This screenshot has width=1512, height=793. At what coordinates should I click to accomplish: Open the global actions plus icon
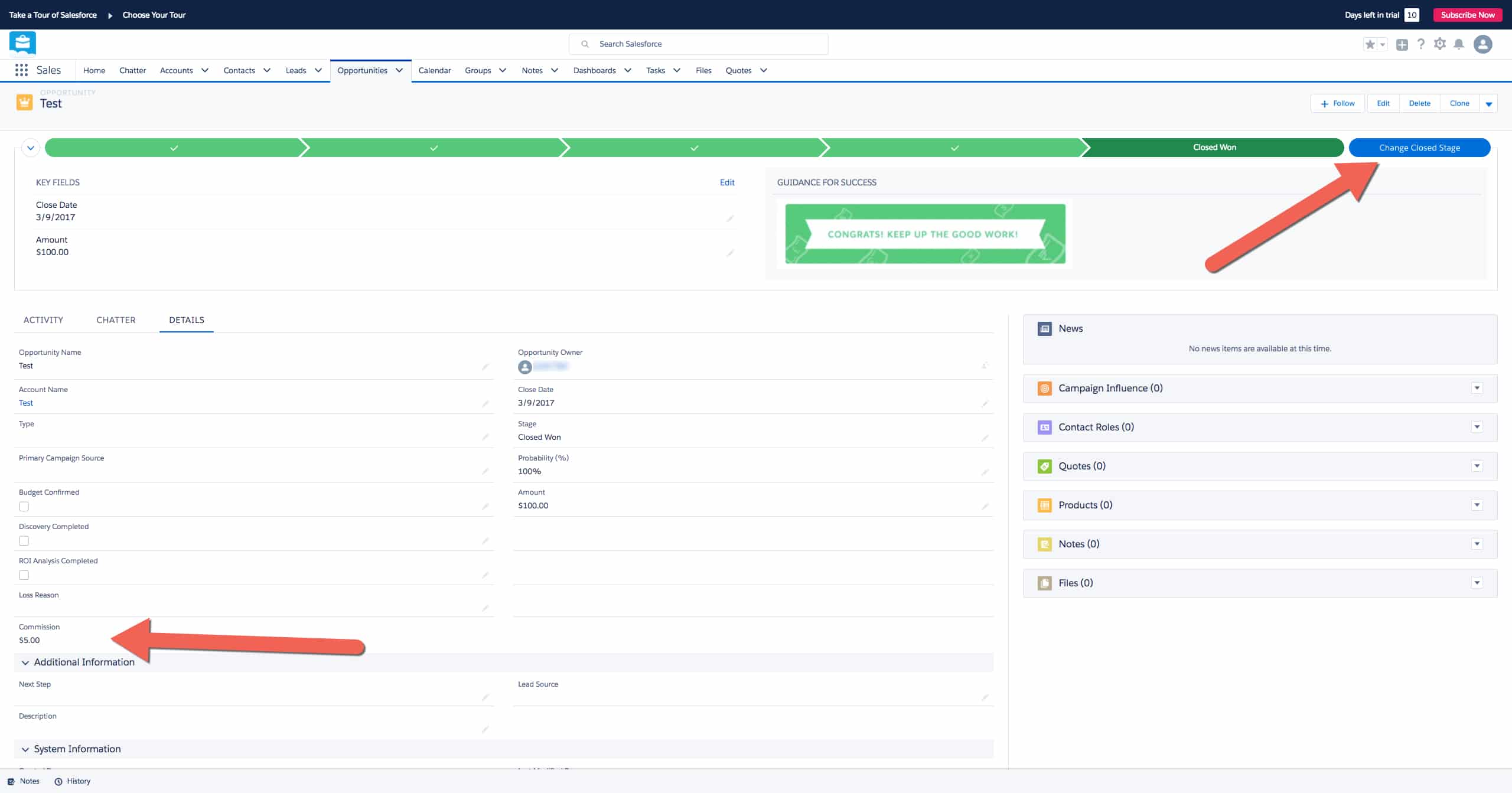pyautogui.click(x=1402, y=44)
